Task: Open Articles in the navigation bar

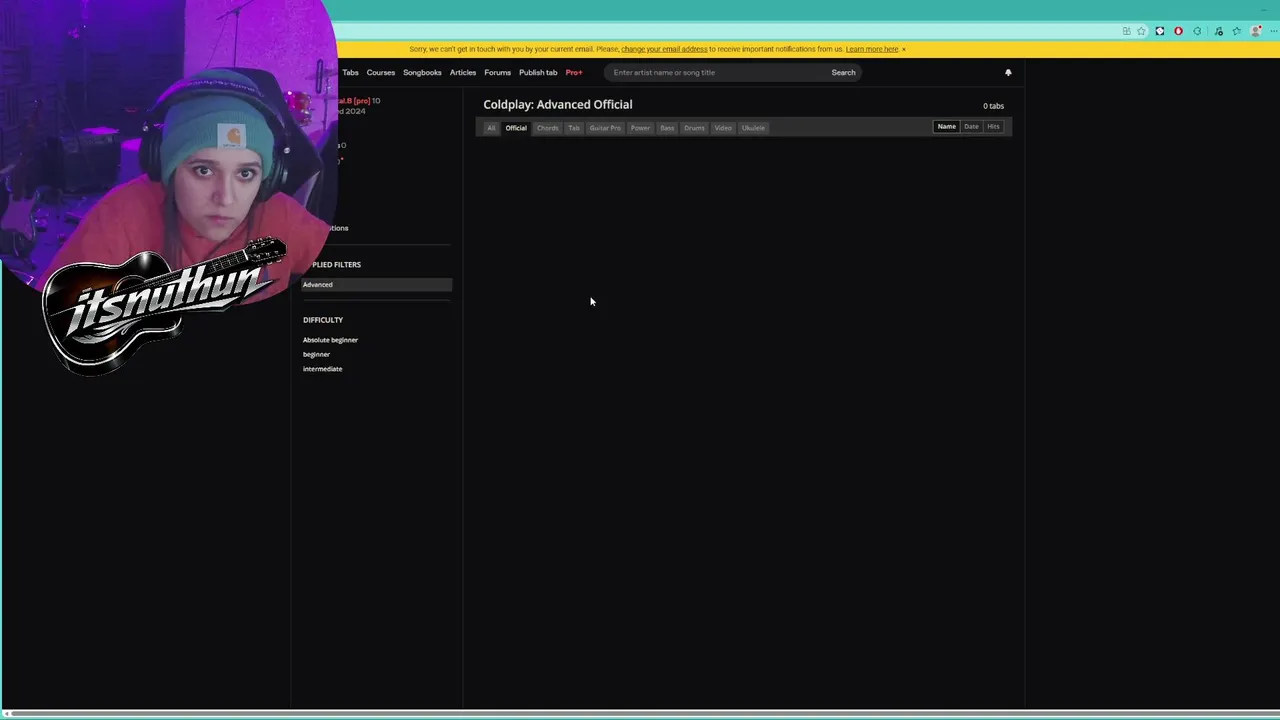Action: pos(463,72)
